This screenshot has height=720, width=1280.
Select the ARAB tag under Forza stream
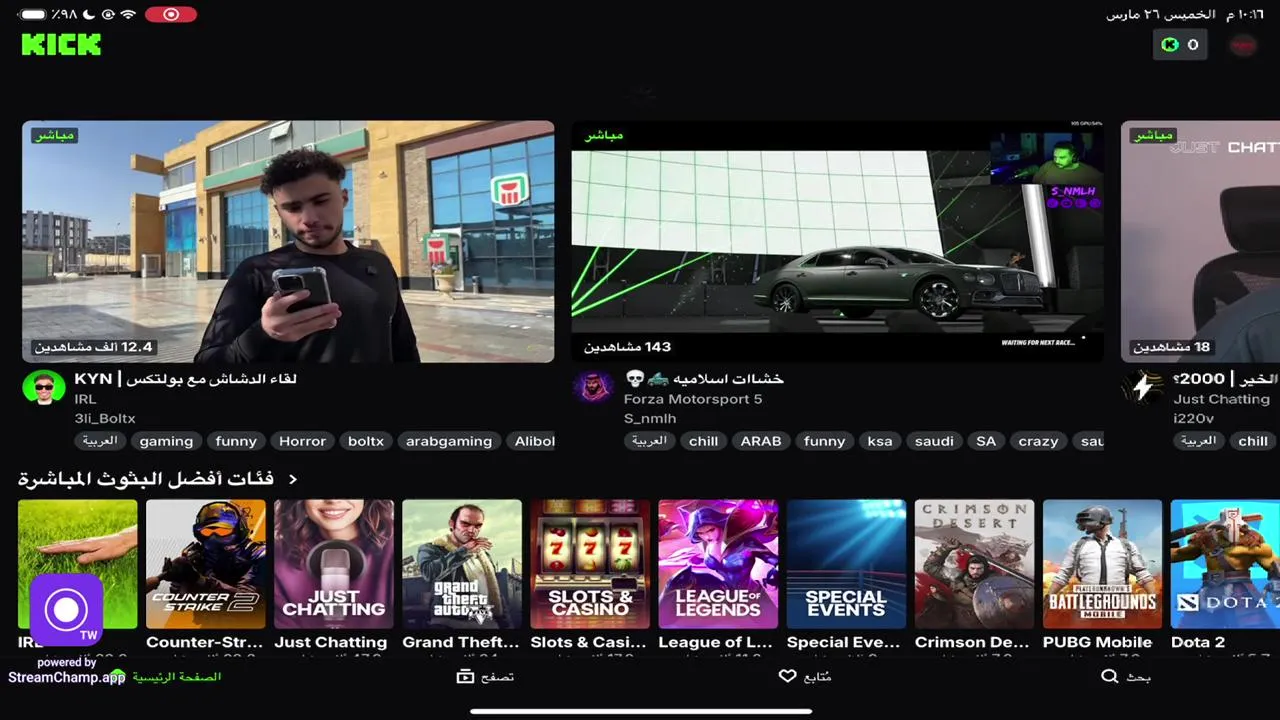coord(761,441)
